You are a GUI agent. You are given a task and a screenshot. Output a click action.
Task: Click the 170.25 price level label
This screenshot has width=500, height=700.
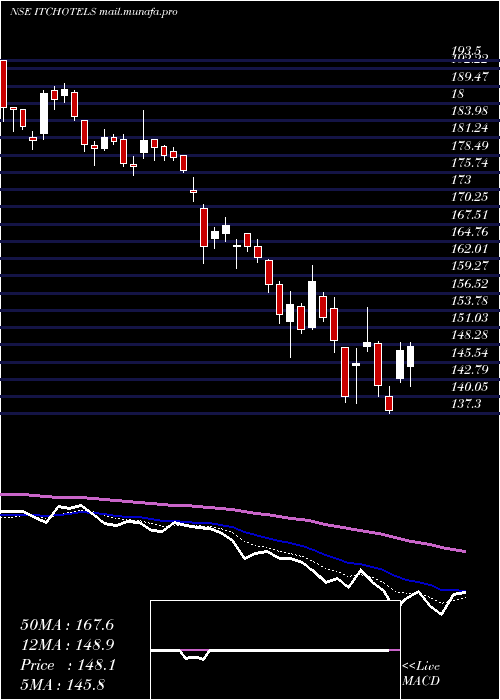point(470,197)
